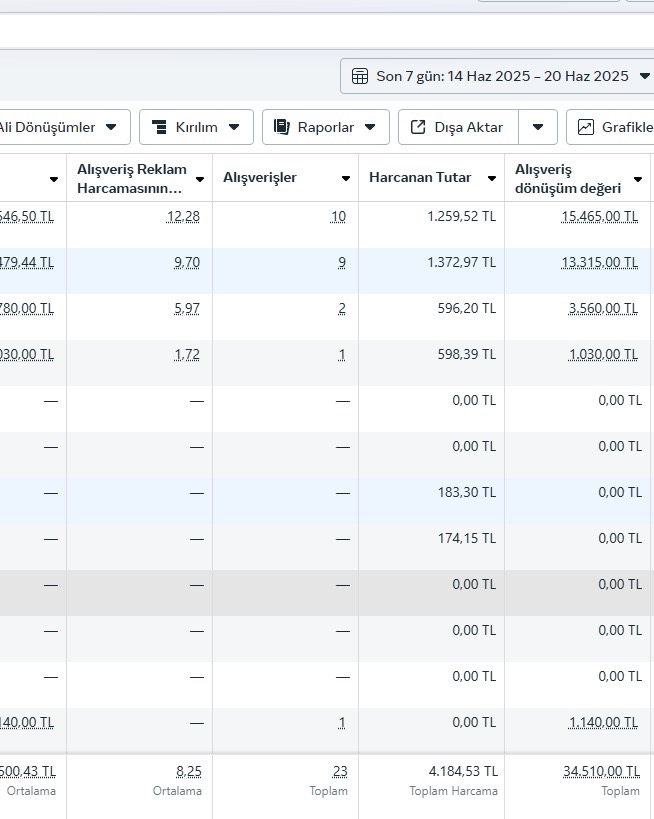Open the Raporlar menu
The width and height of the screenshot is (654, 819).
(326, 127)
